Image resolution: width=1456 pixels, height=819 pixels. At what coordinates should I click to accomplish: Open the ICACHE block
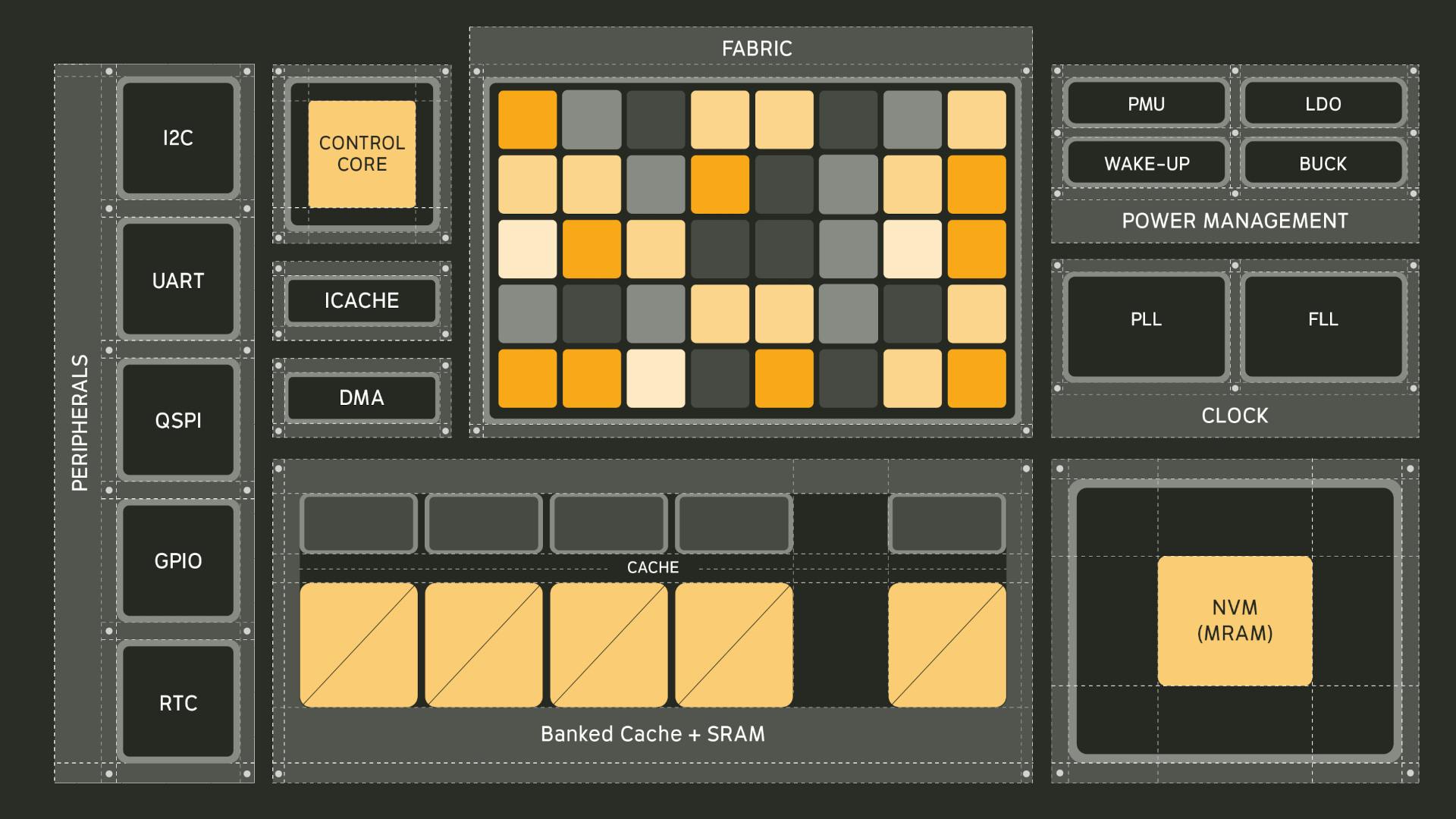click(361, 301)
